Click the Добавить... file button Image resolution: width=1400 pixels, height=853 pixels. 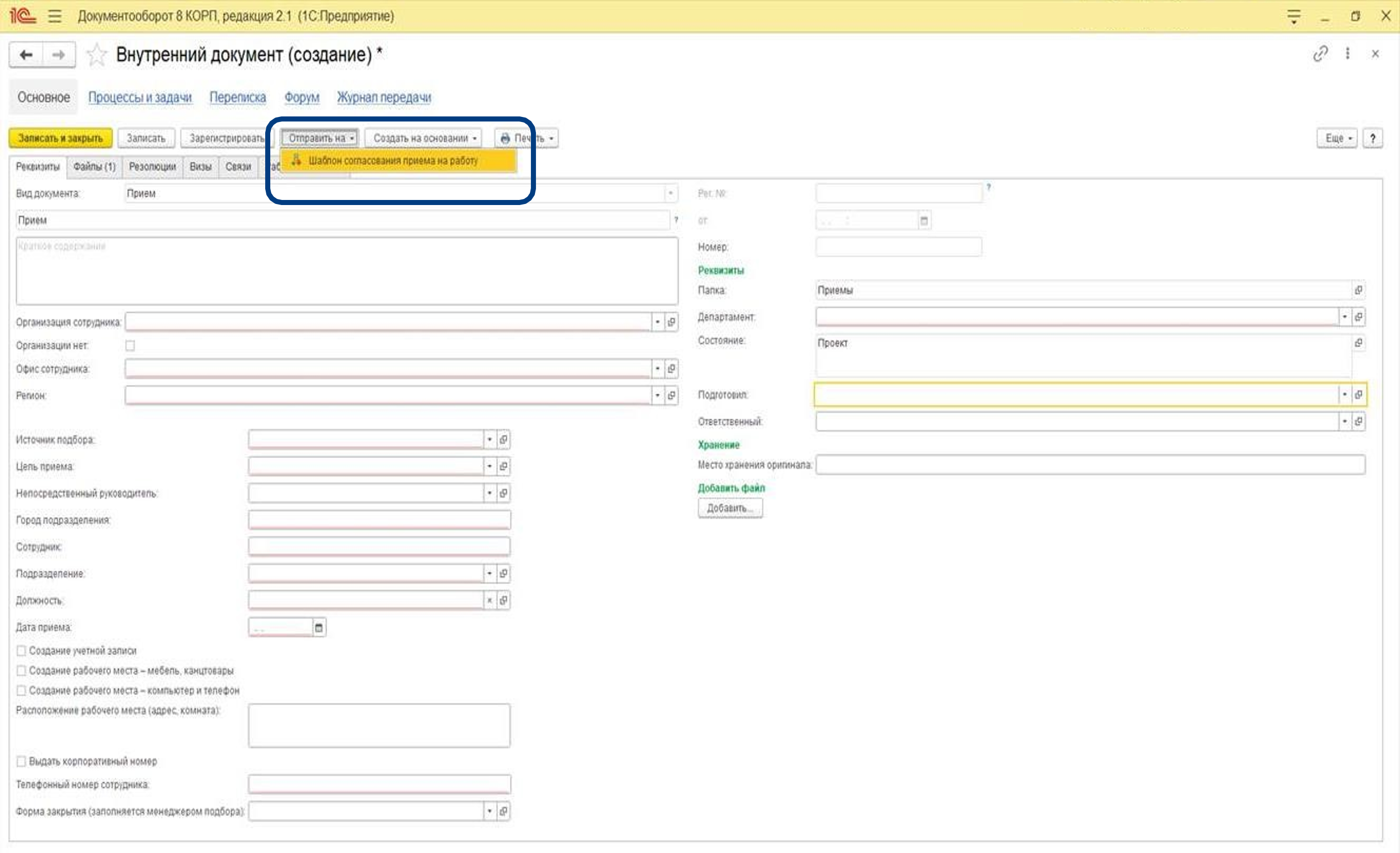(x=730, y=508)
